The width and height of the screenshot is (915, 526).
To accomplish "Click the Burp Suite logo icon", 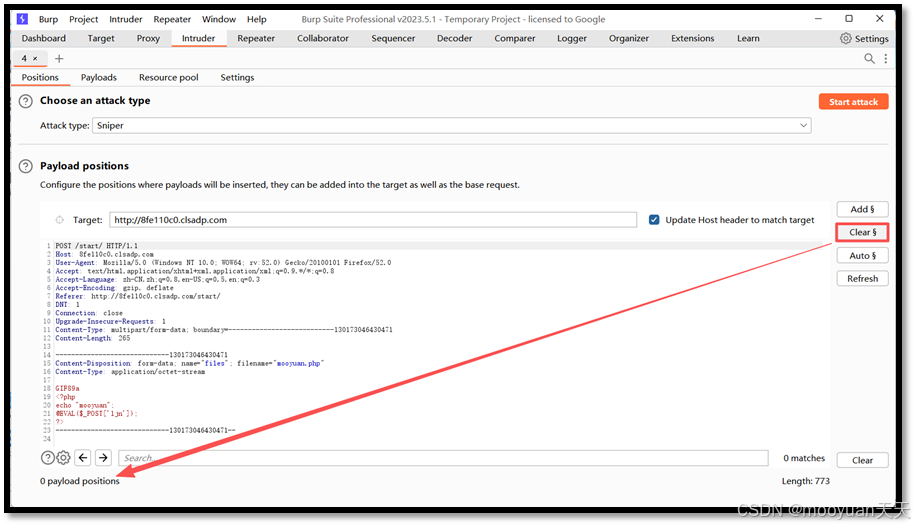I will pyautogui.click(x=22, y=19).
